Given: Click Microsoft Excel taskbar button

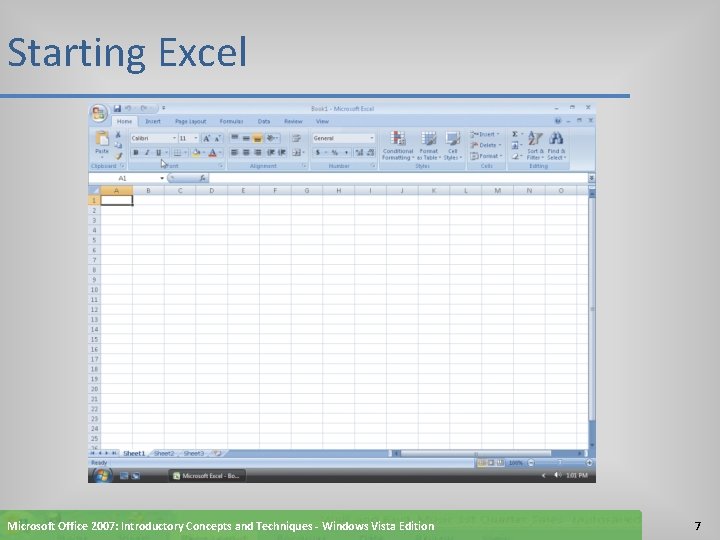Looking at the screenshot, I should pyautogui.click(x=207, y=476).
